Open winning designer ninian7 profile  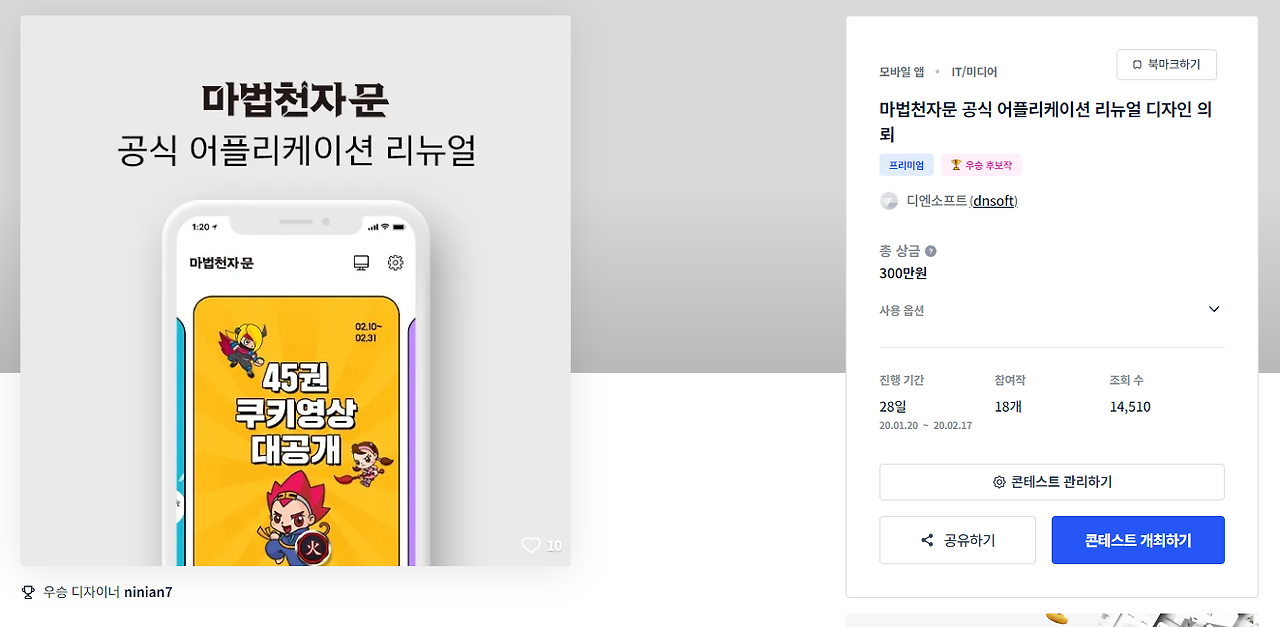click(148, 592)
